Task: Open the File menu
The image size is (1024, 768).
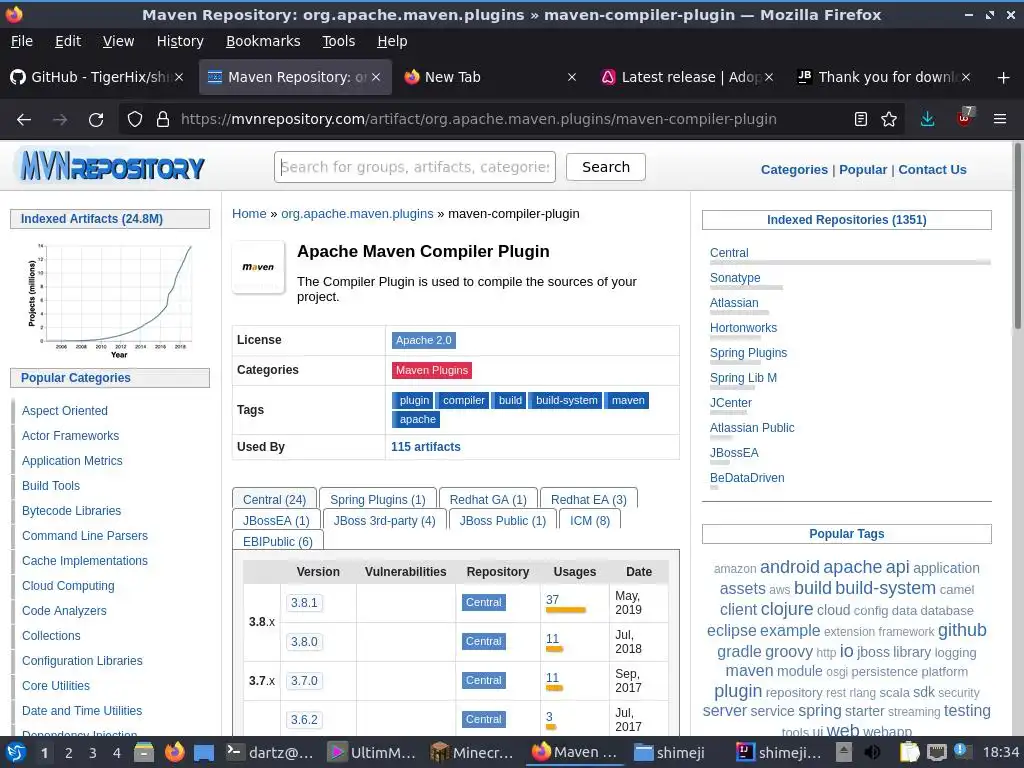Action: (x=22, y=41)
